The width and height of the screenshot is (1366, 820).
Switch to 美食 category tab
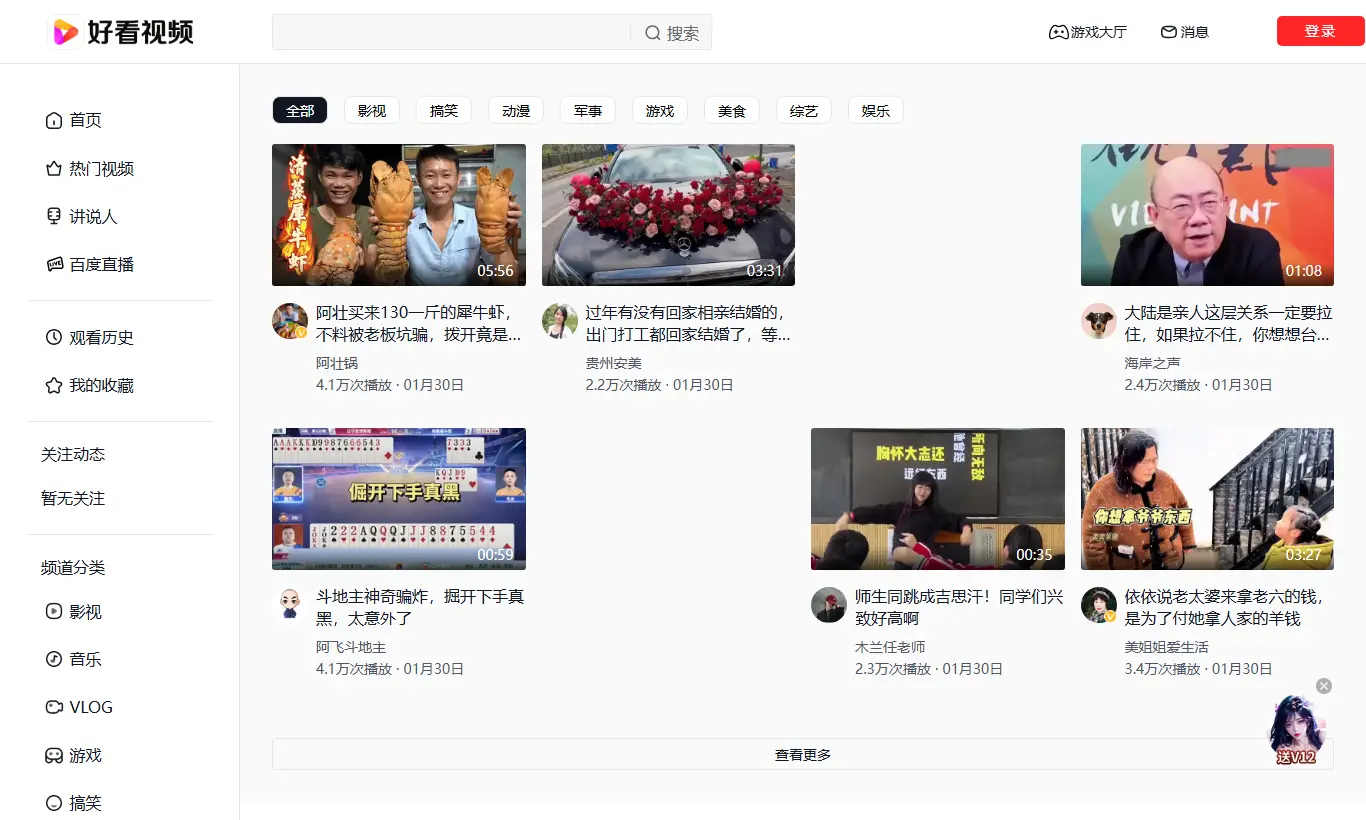pyautogui.click(x=732, y=111)
